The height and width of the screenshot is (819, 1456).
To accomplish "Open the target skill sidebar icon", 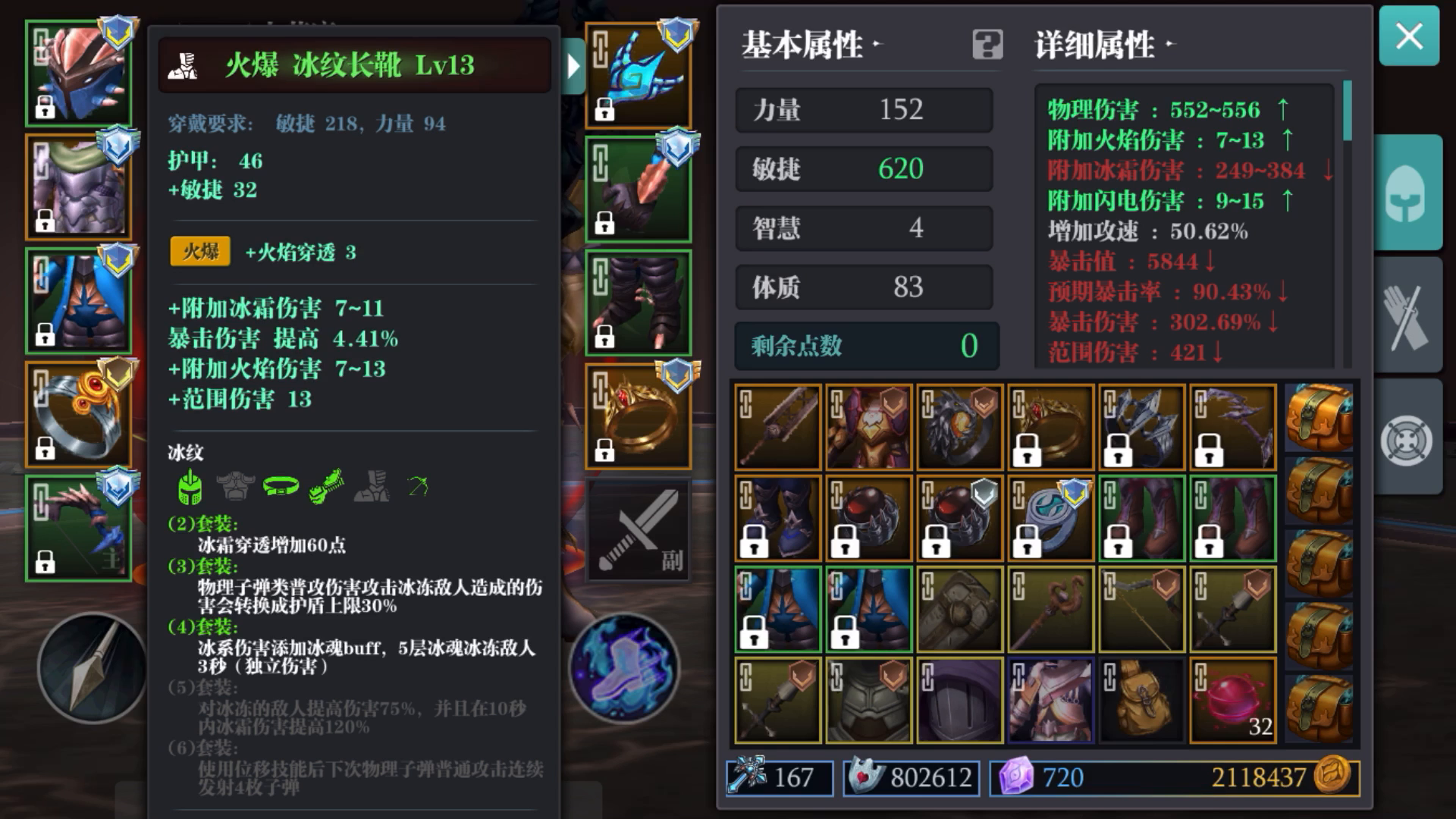I will tap(1409, 439).
